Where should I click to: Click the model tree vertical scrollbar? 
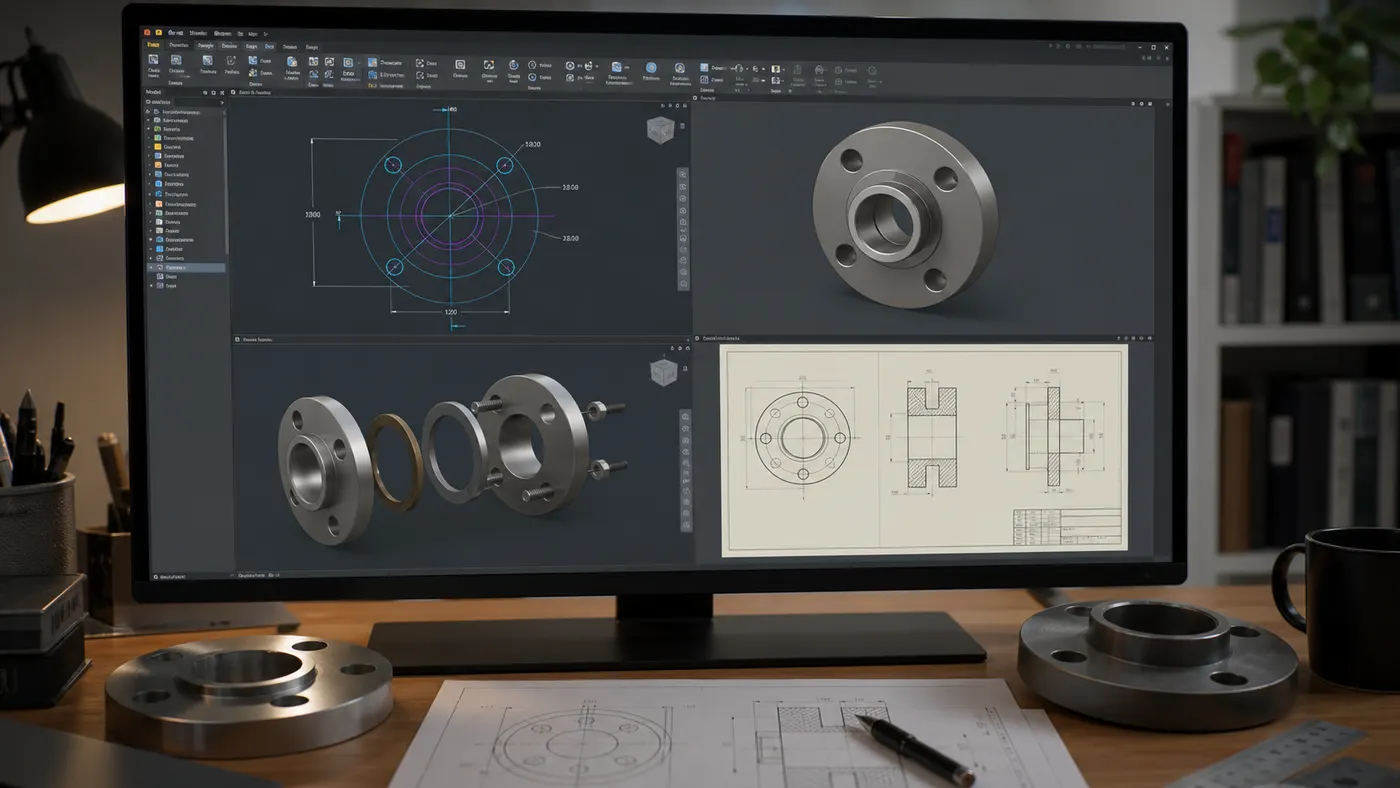pos(225,183)
